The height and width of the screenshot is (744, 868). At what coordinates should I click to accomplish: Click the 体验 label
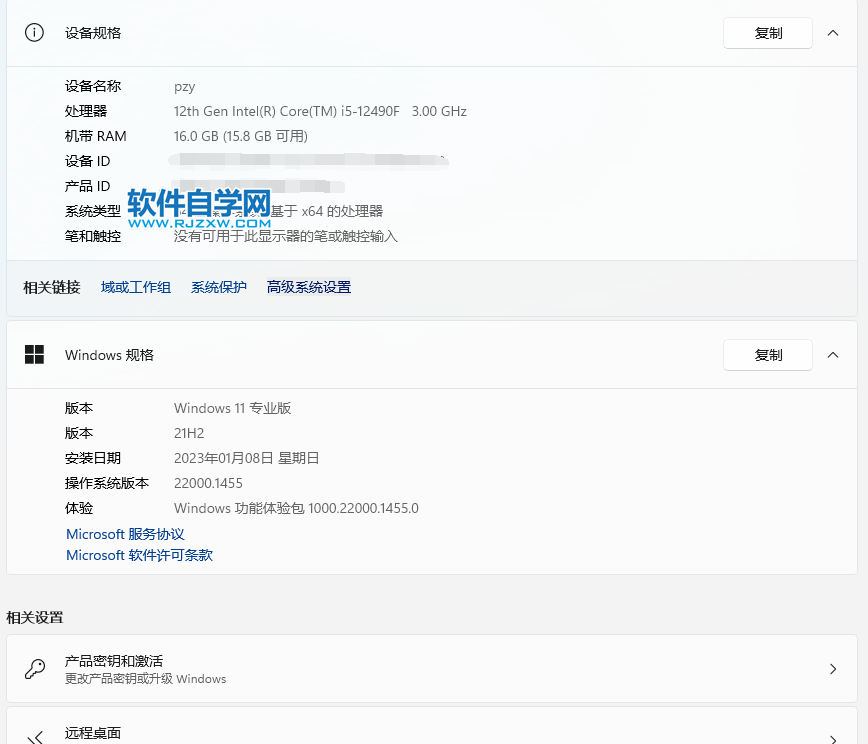pyautogui.click(x=79, y=508)
